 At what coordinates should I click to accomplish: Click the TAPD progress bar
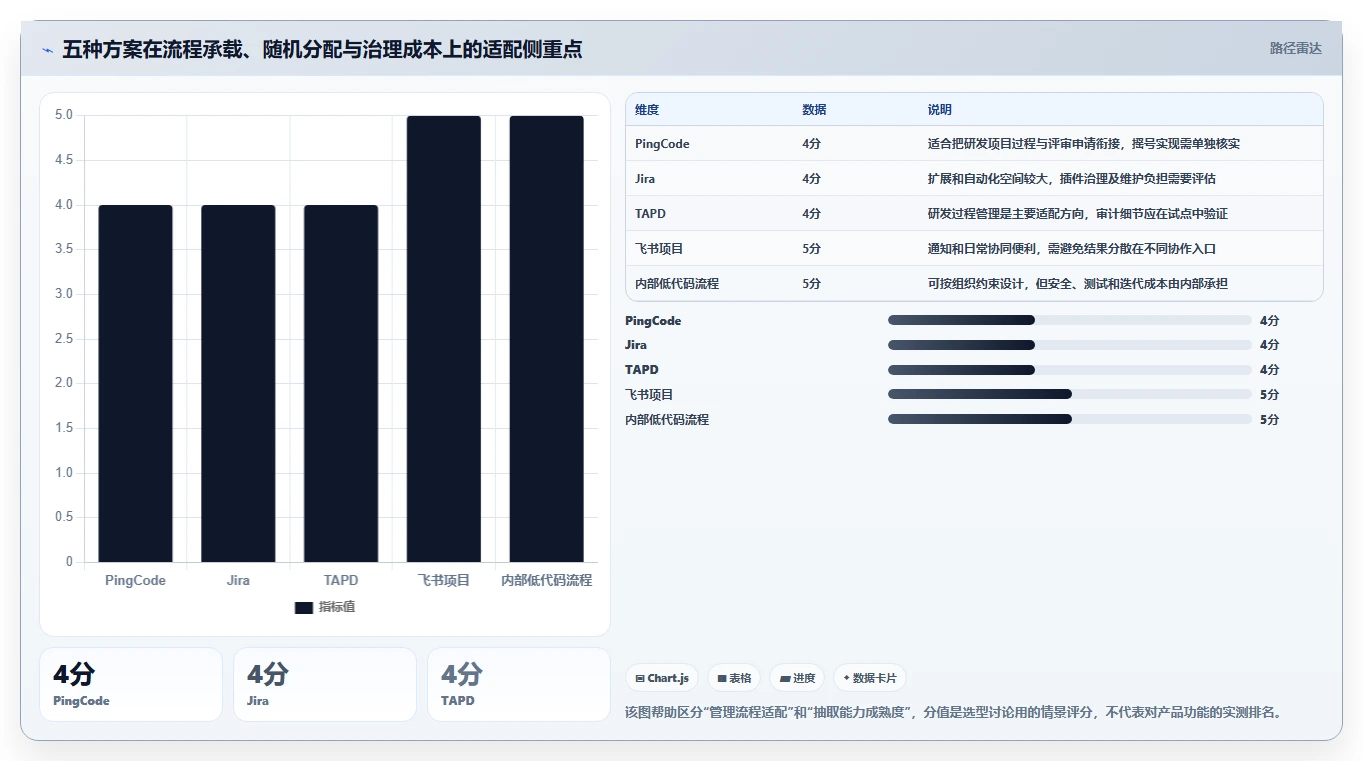click(1070, 370)
